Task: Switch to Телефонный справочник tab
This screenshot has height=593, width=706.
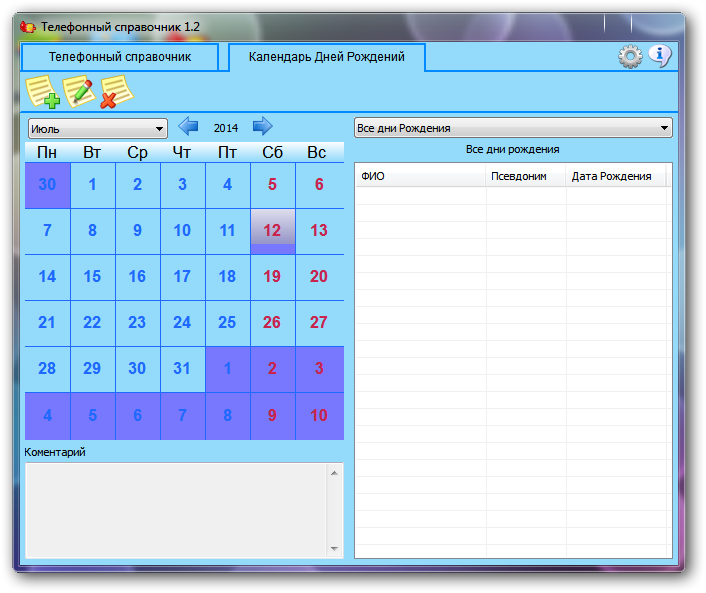Action: tap(120, 57)
